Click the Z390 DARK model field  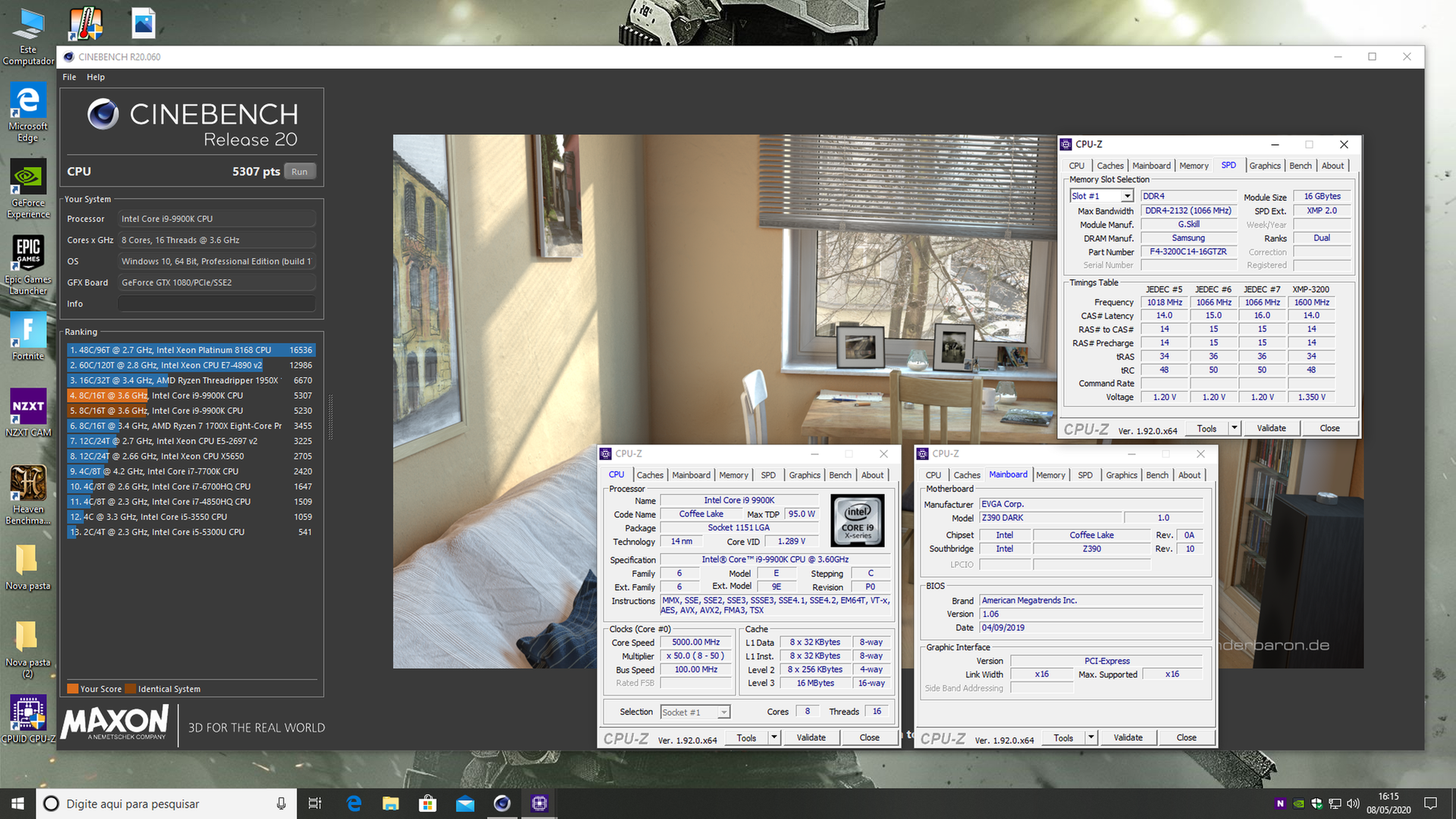click(1051, 518)
